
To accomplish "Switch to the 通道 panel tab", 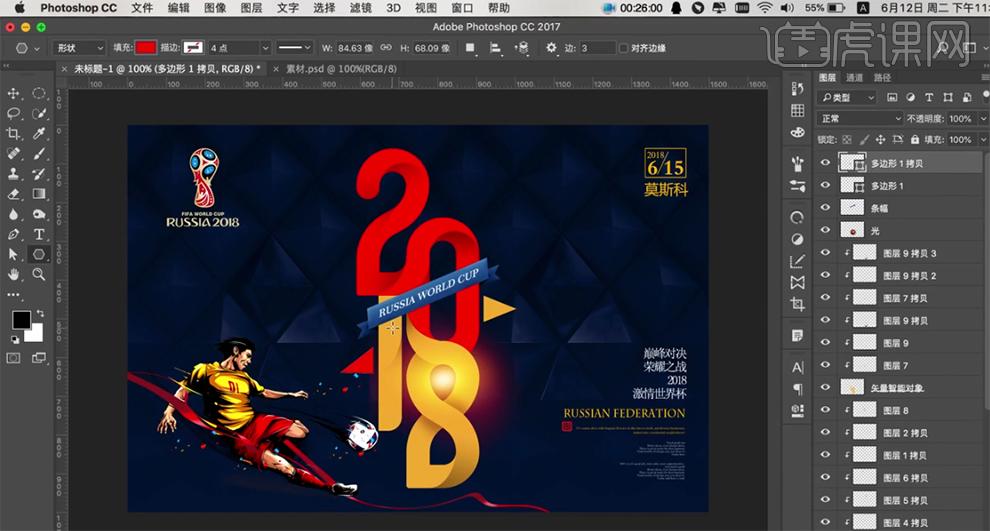I will coord(854,78).
